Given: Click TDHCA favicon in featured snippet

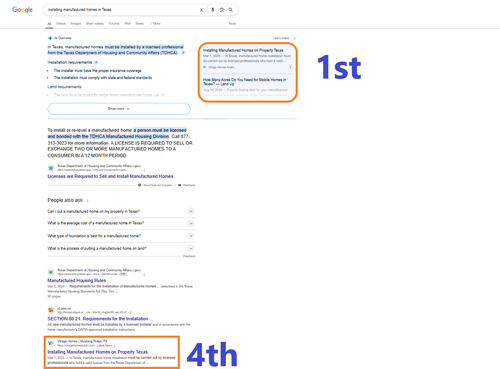Looking at the screenshot, I should pyautogui.click(x=51, y=168).
